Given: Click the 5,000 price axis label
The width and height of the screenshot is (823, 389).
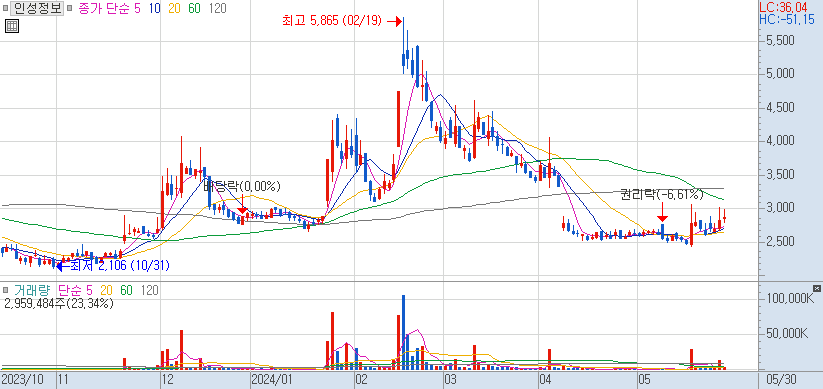Looking at the screenshot, I should tap(780, 74).
